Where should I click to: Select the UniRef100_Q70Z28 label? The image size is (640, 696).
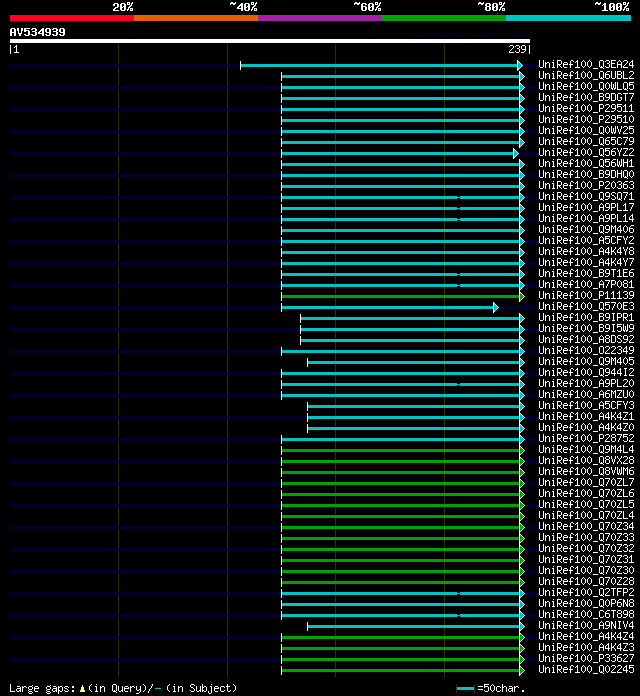pyautogui.click(x=586, y=581)
